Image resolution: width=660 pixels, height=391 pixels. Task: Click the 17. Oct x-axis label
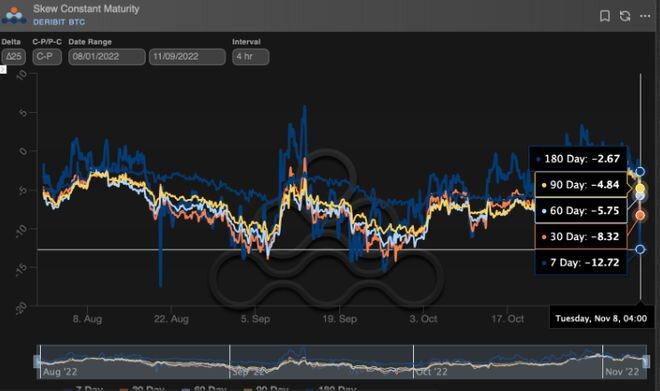pyautogui.click(x=508, y=319)
